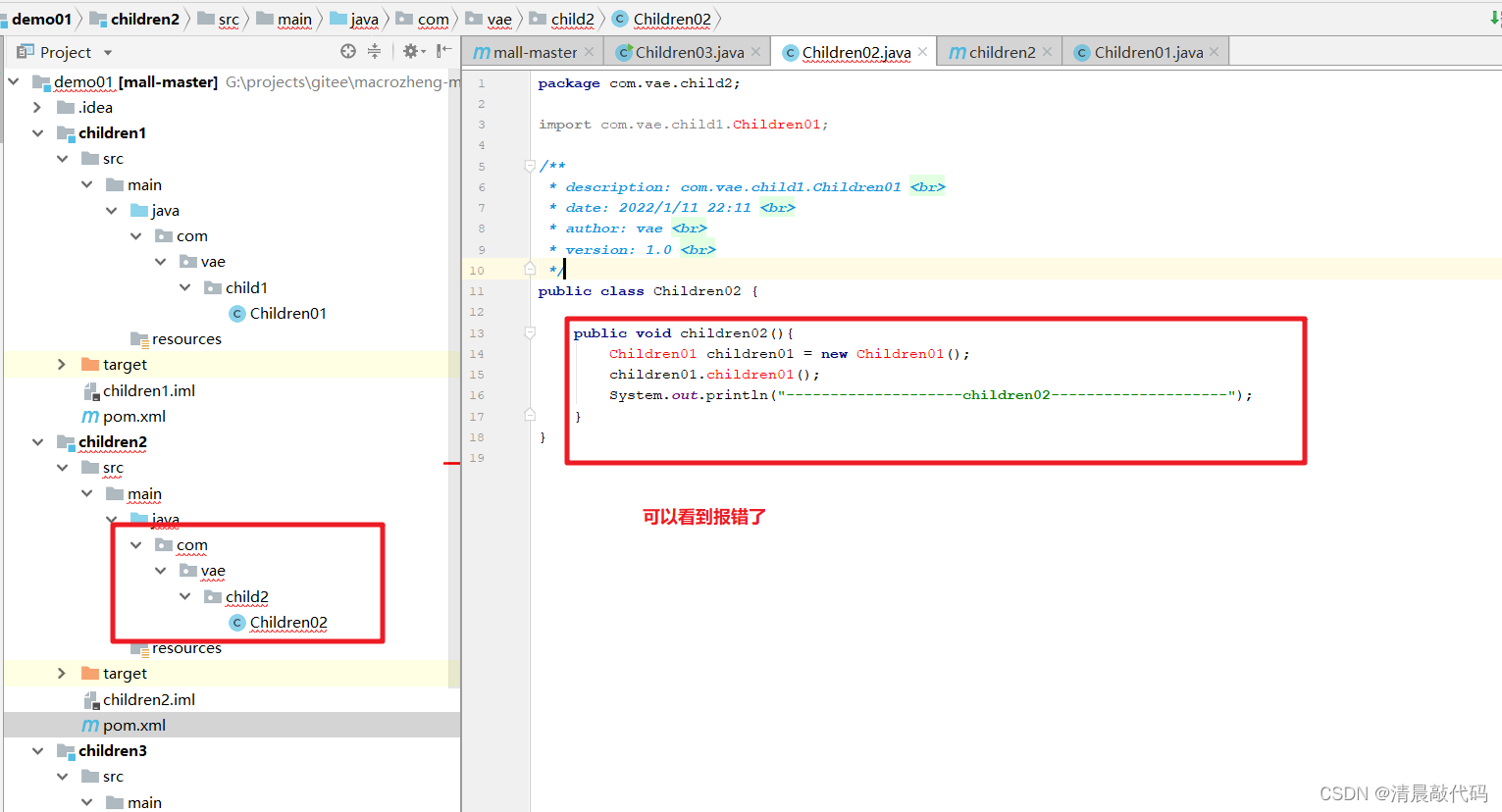Click the children2.iml file icon
The image size is (1502, 812).
pyautogui.click(x=91, y=699)
